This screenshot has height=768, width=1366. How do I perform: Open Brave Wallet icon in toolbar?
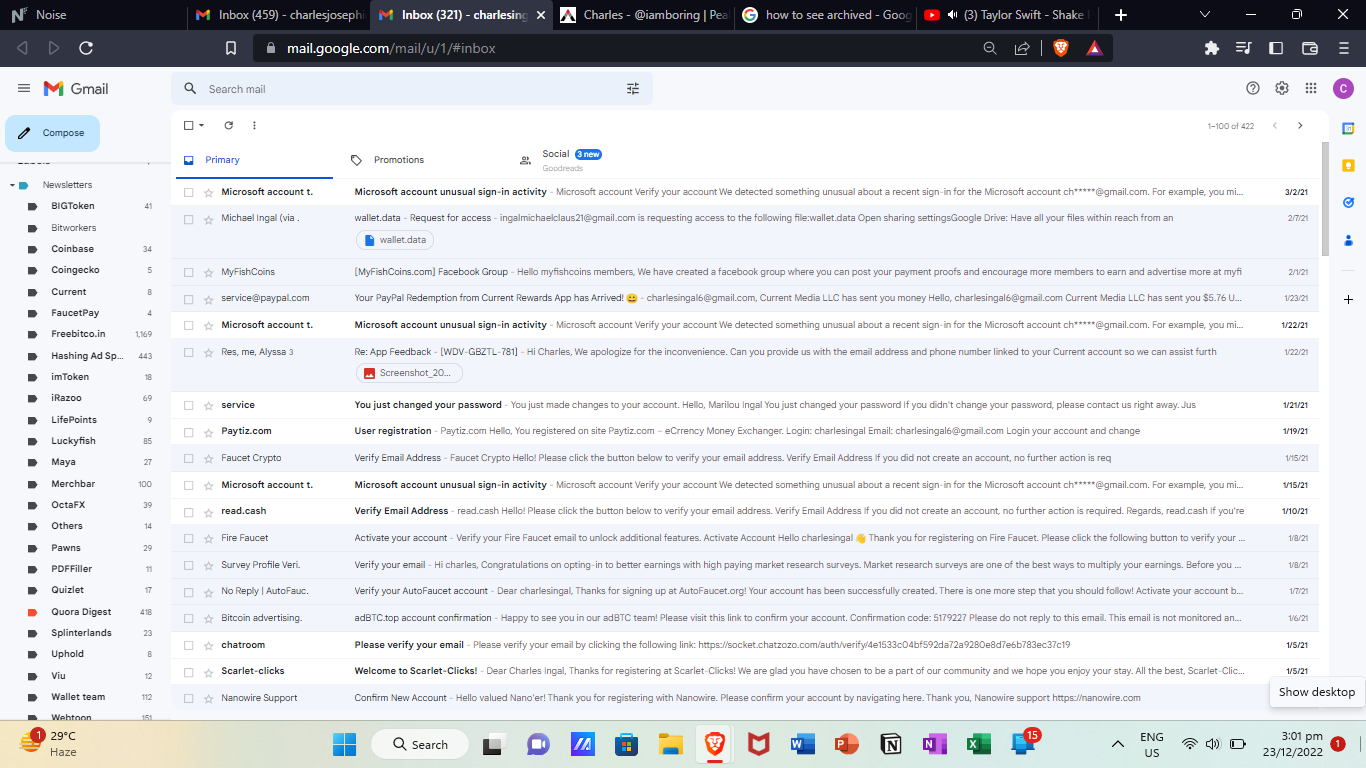[x=1310, y=48]
